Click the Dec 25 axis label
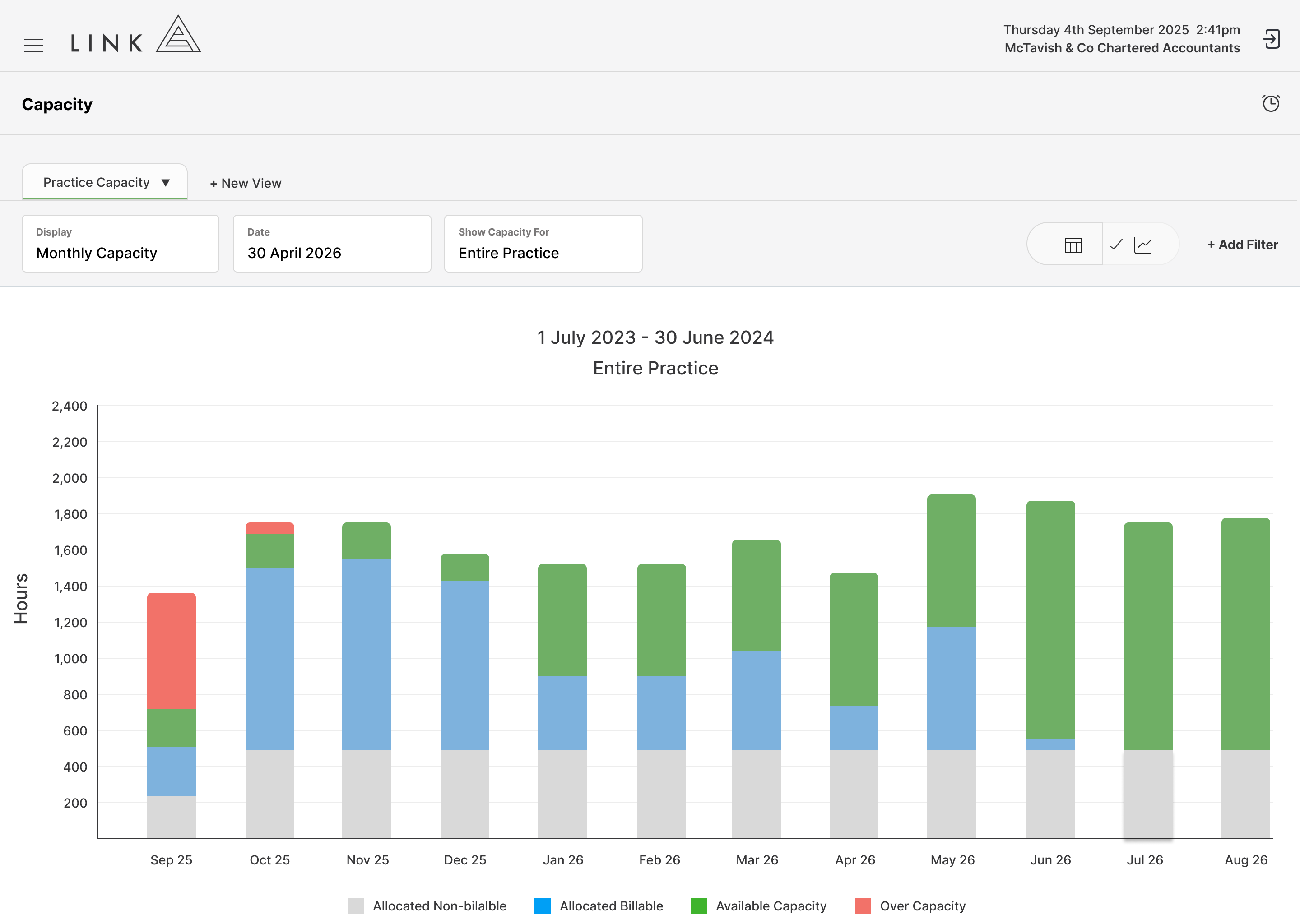 [x=465, y=859]
